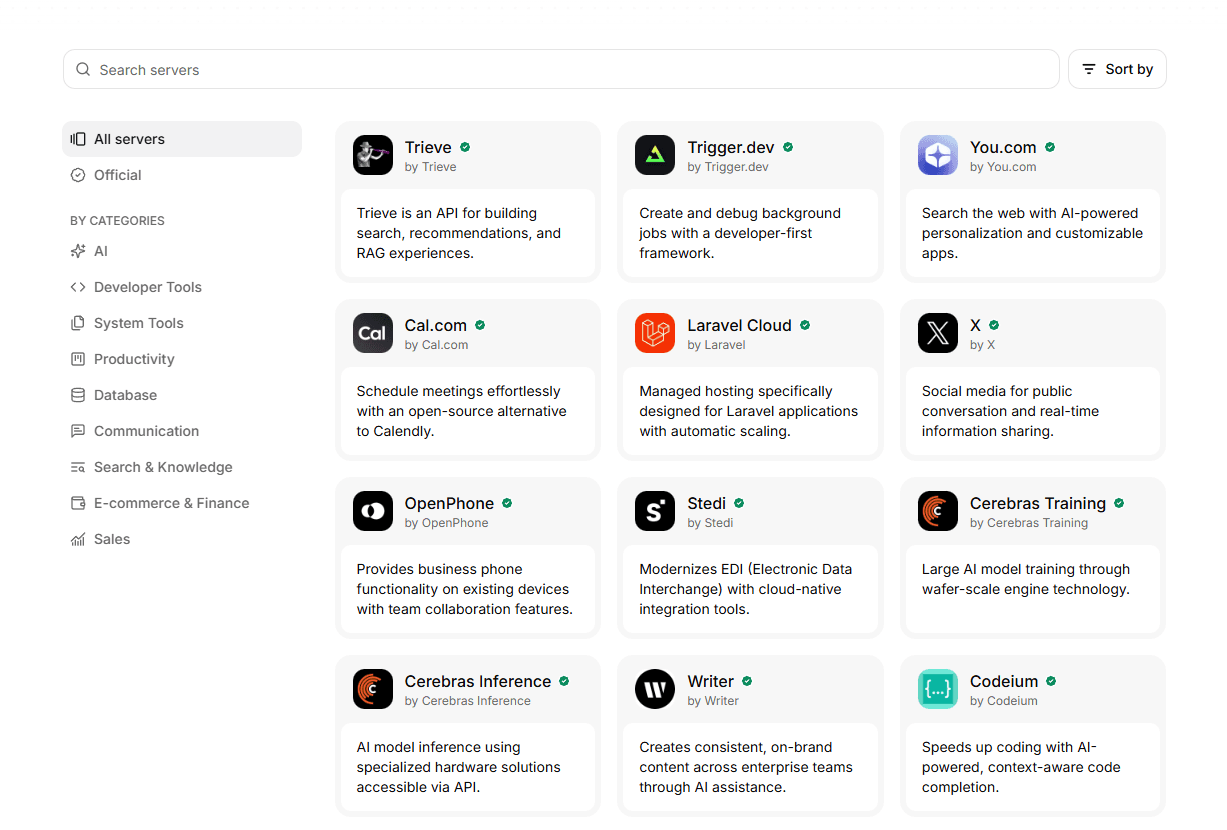
Task: Click the OpenPhone logo icon
Action: pos(372,511)
